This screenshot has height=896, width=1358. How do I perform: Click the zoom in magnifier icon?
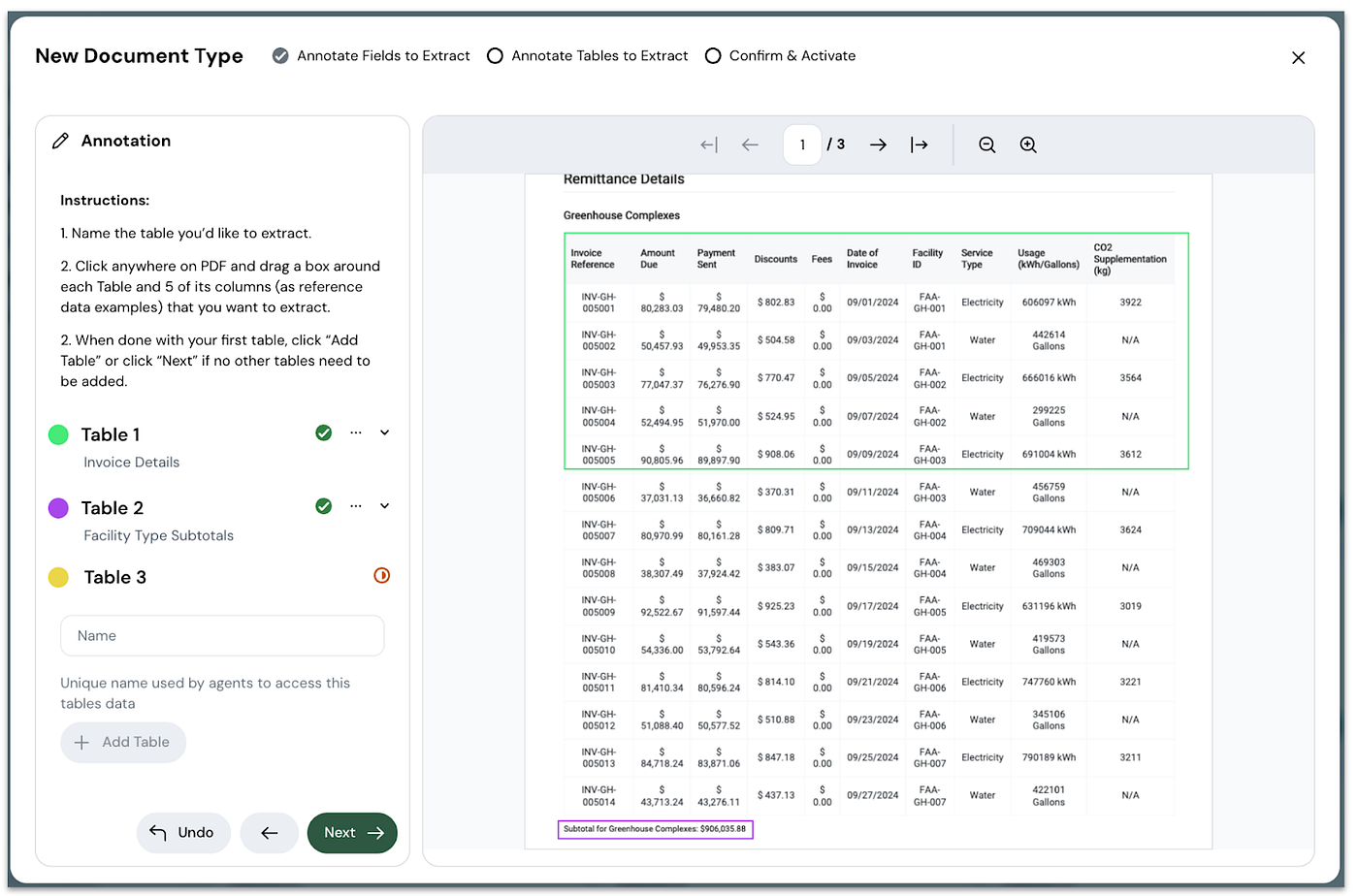tap(1028, 144)
